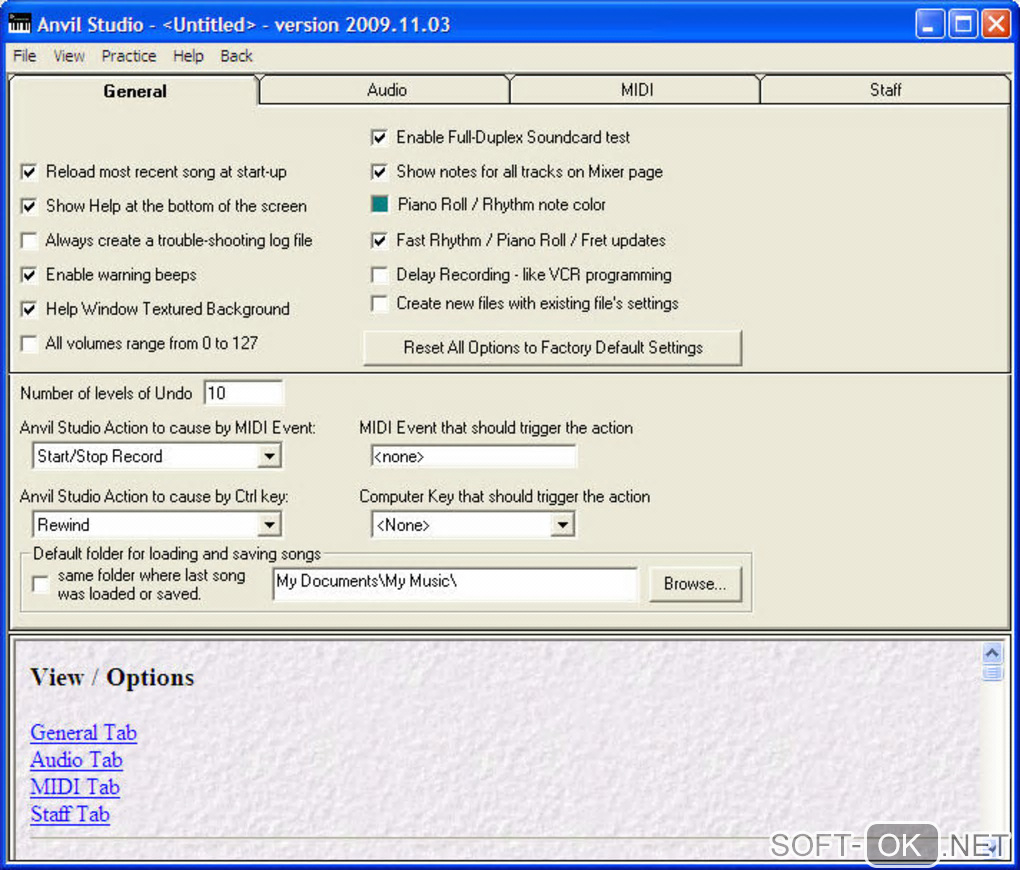Open the Staff Tab help link

70,815
